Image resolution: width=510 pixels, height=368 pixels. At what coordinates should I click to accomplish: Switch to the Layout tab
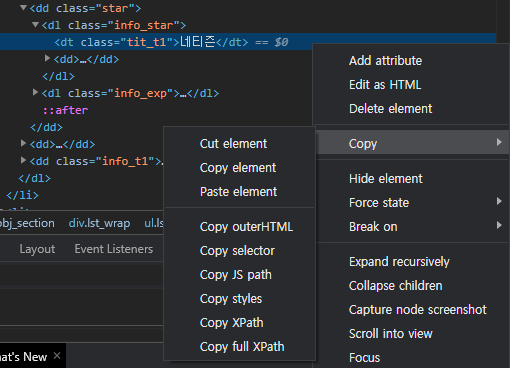click(37, 249)
